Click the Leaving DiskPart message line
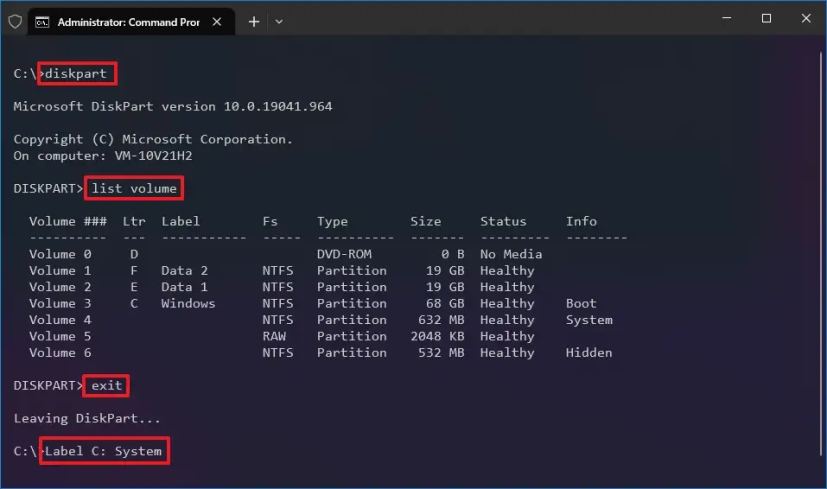Screen dimensions: 827x489 pyautogui.click(x=87, y=418)
